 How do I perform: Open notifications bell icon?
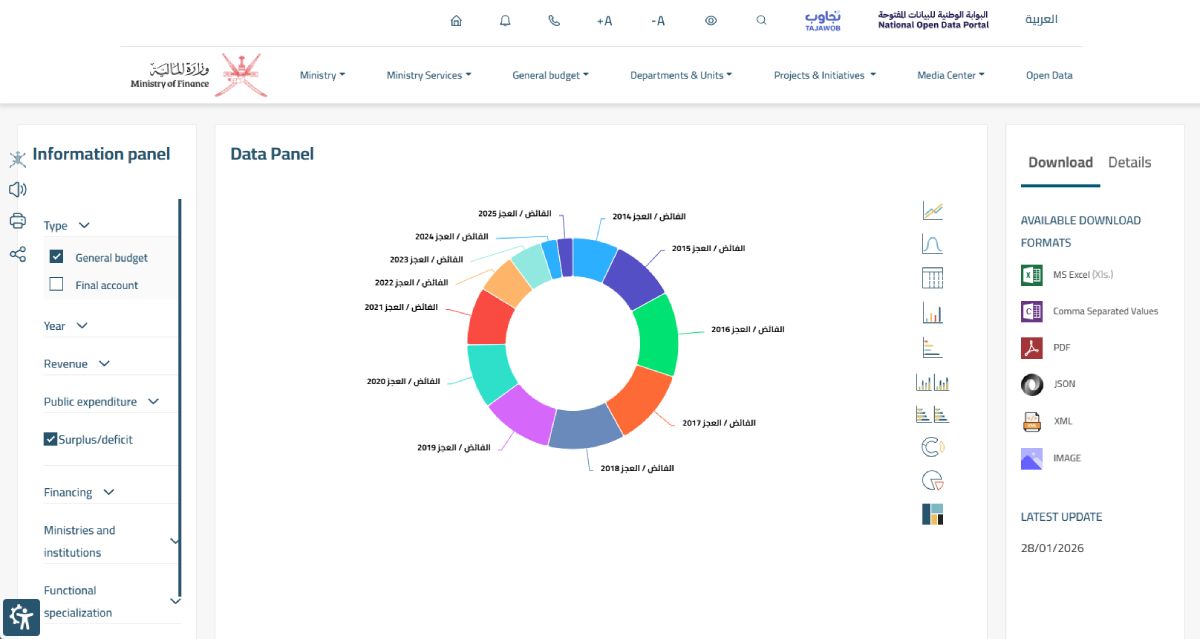pyautogui.click(x=505, y=20)
